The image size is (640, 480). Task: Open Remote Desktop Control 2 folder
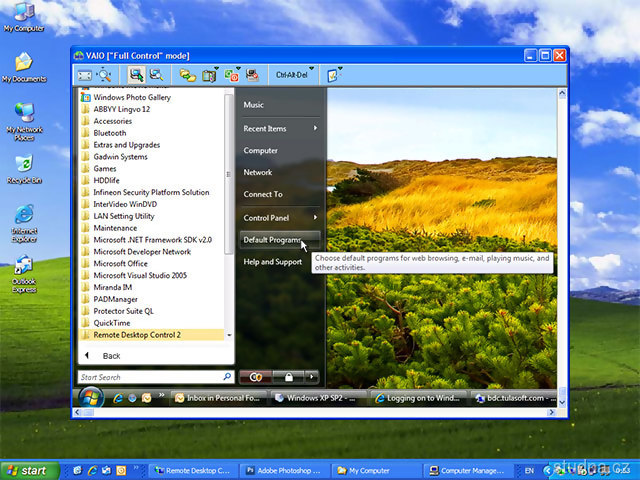point(137,334)
